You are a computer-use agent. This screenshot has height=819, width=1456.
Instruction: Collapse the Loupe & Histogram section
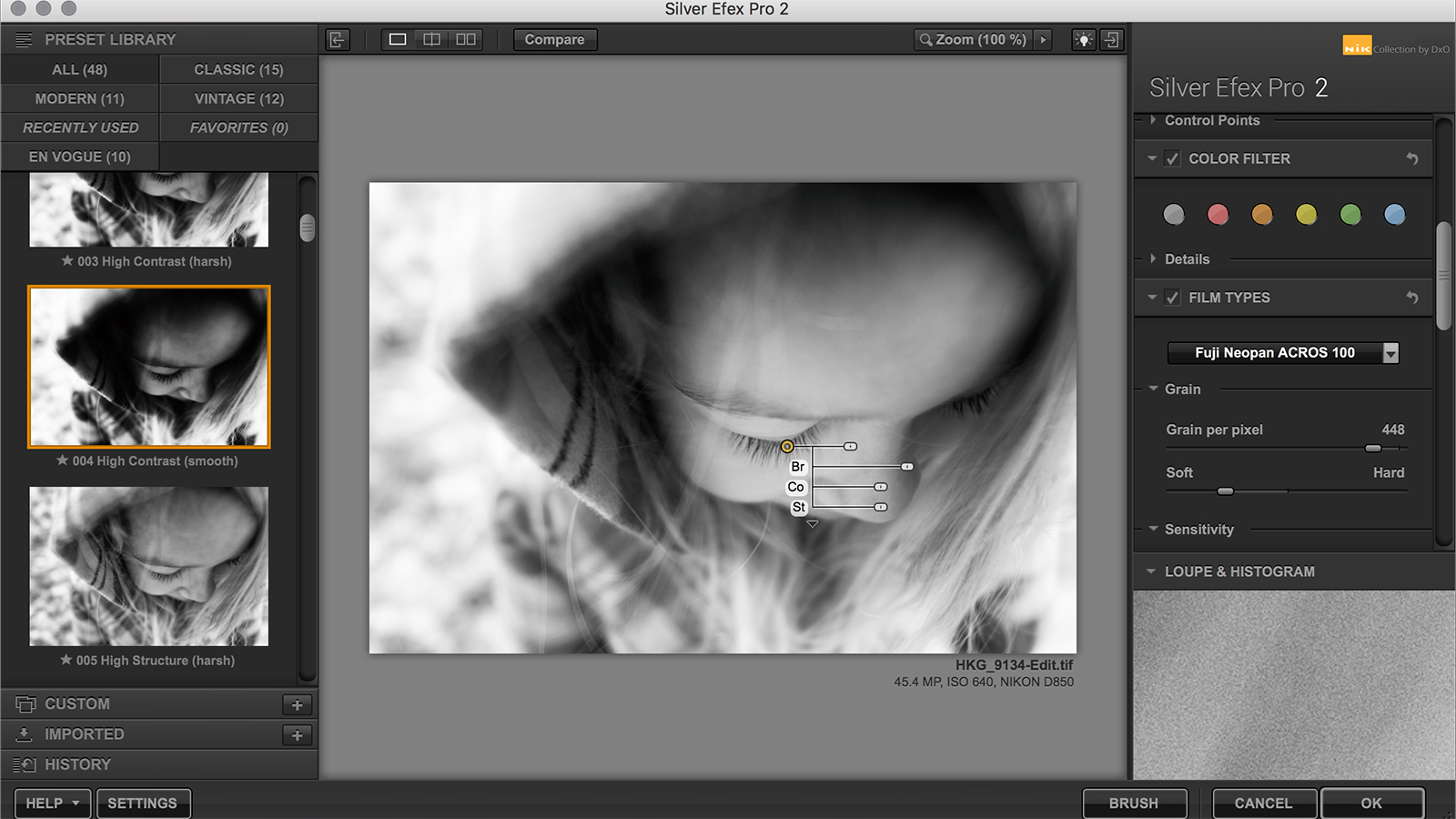point(1151,571)
